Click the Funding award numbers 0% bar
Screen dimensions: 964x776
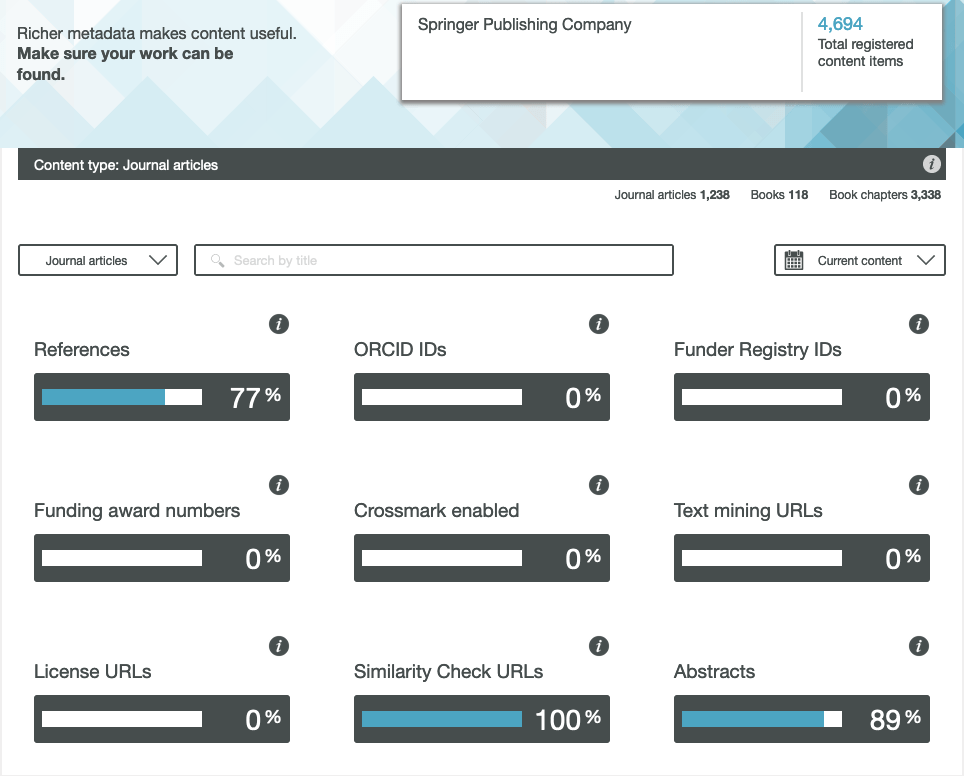162,558
